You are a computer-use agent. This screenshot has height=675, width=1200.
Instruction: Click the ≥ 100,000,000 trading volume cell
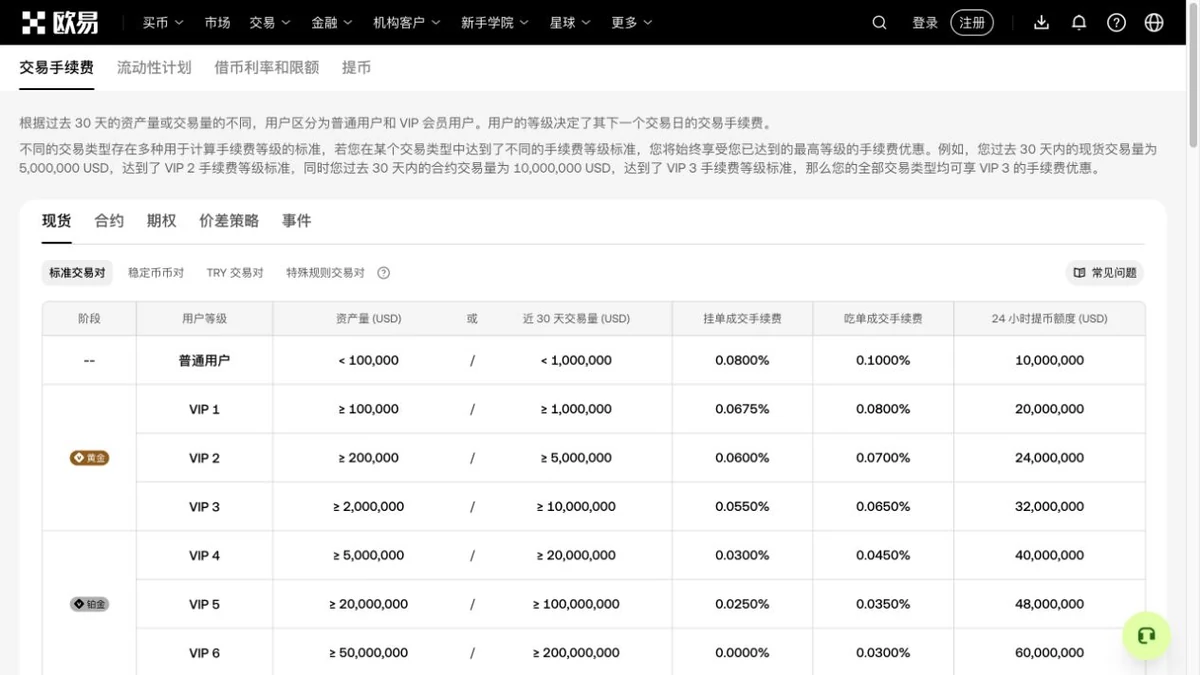576,604
